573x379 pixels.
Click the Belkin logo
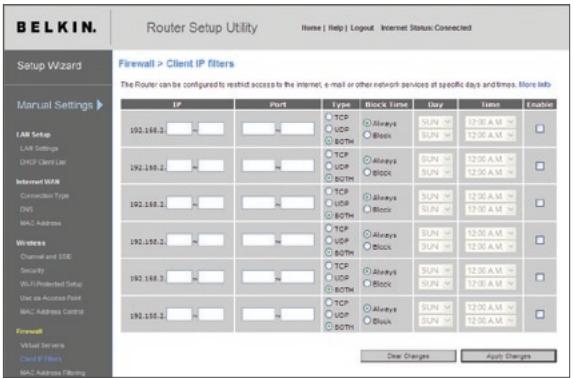click(56, 27)
